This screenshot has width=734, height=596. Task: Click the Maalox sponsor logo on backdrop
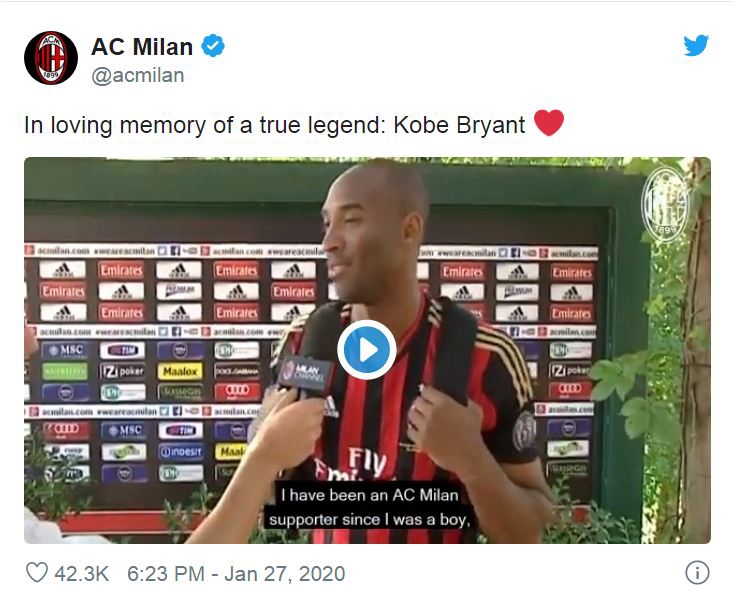180,371
